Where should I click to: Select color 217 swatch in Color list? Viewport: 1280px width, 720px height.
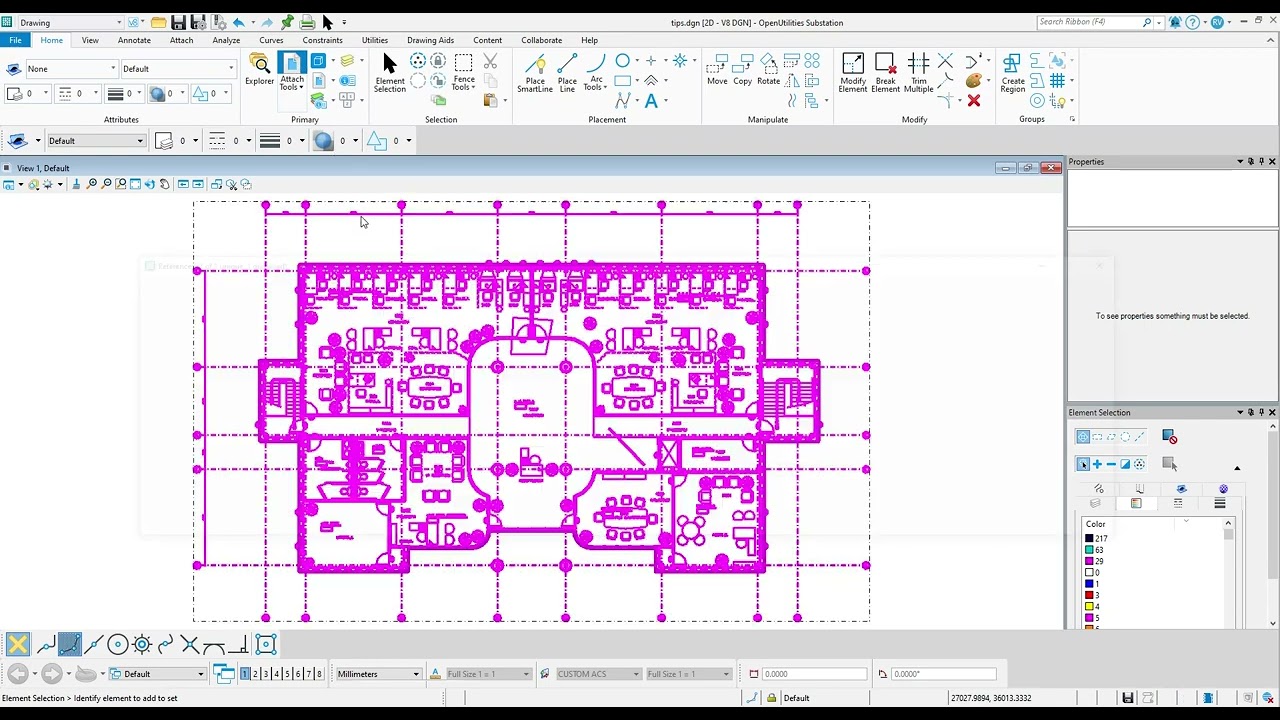coord(1089,539)
